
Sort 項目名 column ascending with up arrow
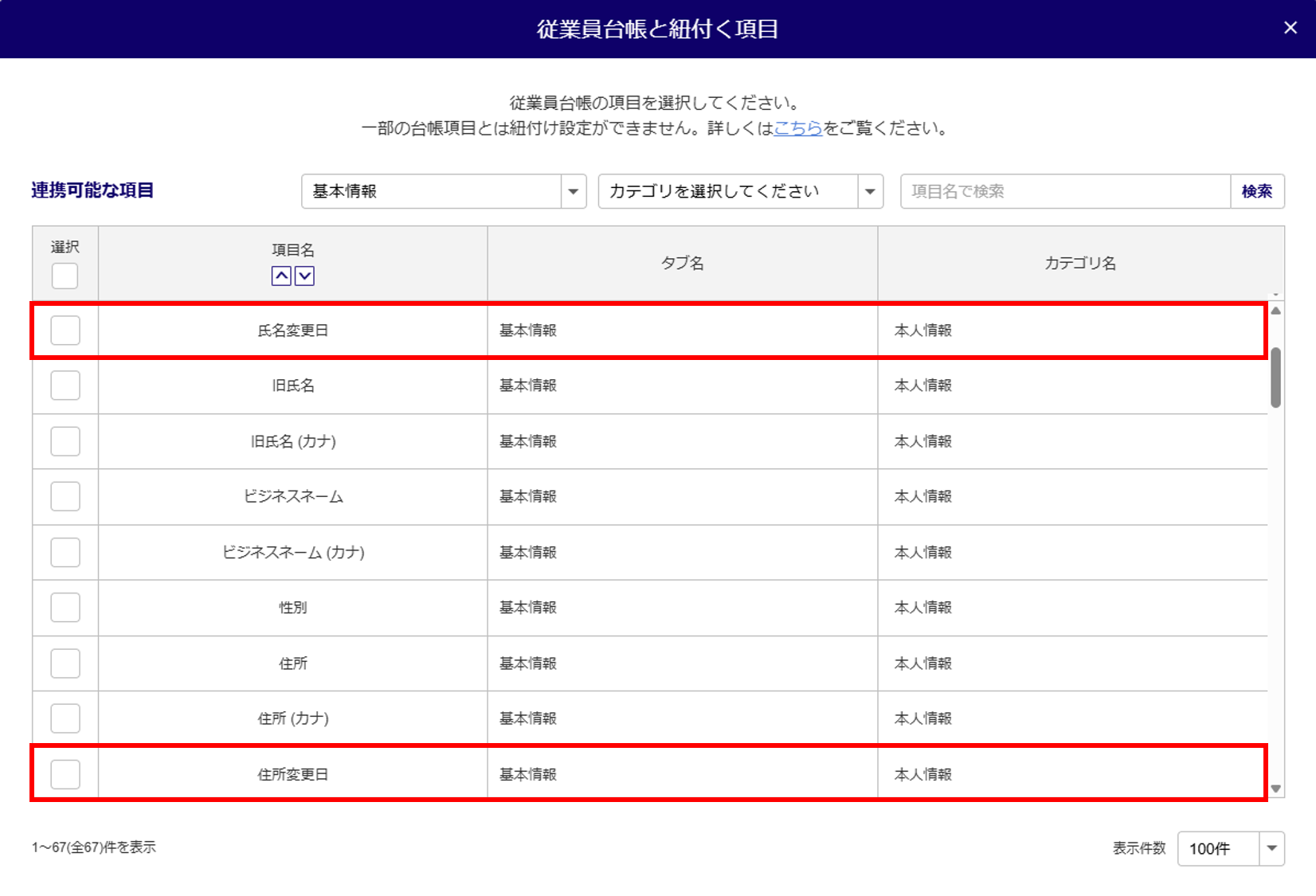click(281, 276)
